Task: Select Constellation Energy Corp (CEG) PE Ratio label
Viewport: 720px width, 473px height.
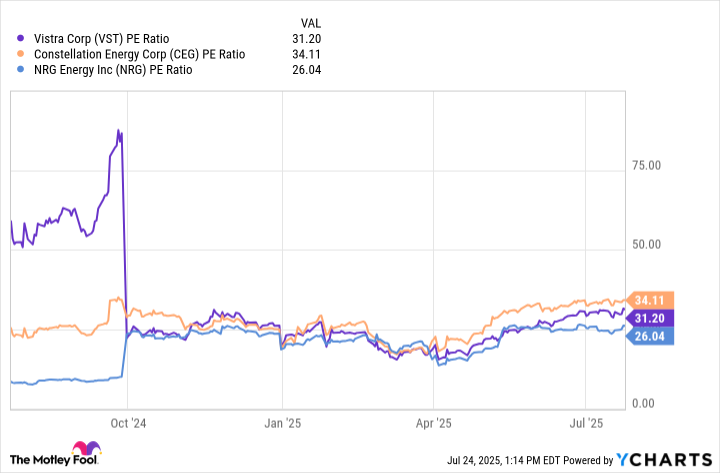Action: point(140,54)
